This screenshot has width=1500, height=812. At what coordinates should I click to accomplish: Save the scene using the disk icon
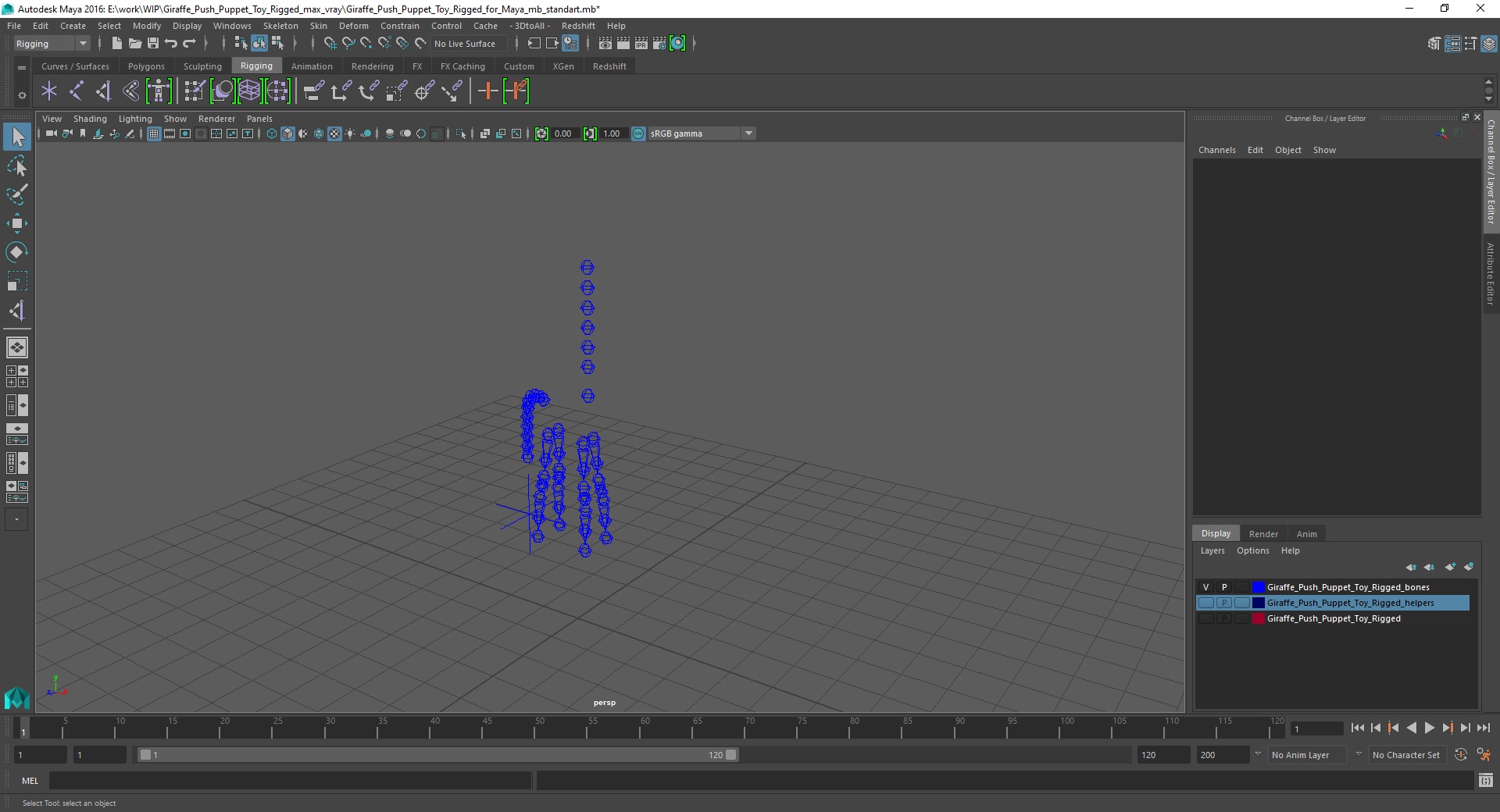pyautogui.click(x=153, y=44)
